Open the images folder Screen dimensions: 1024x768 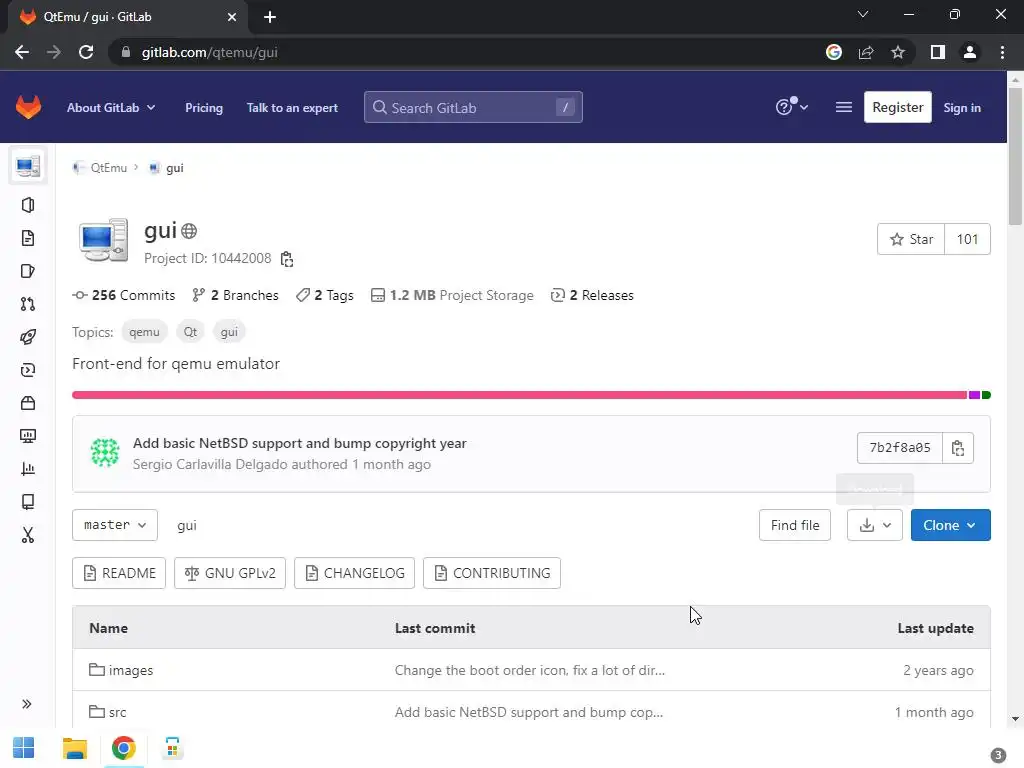coord(131,670)
